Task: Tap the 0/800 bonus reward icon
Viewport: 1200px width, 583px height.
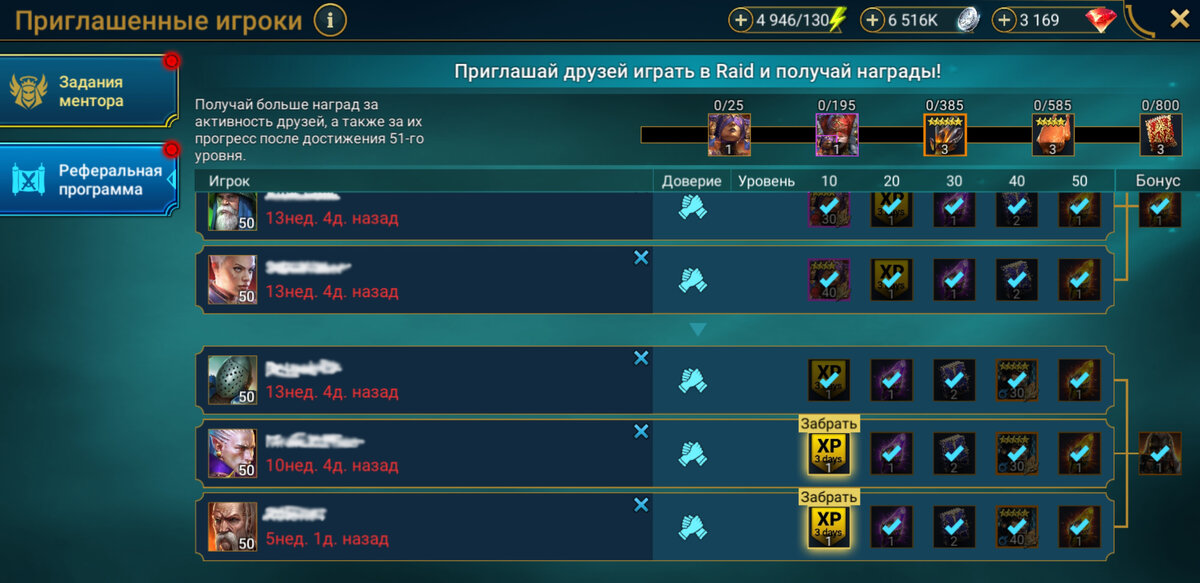Action: point(1161,134)
